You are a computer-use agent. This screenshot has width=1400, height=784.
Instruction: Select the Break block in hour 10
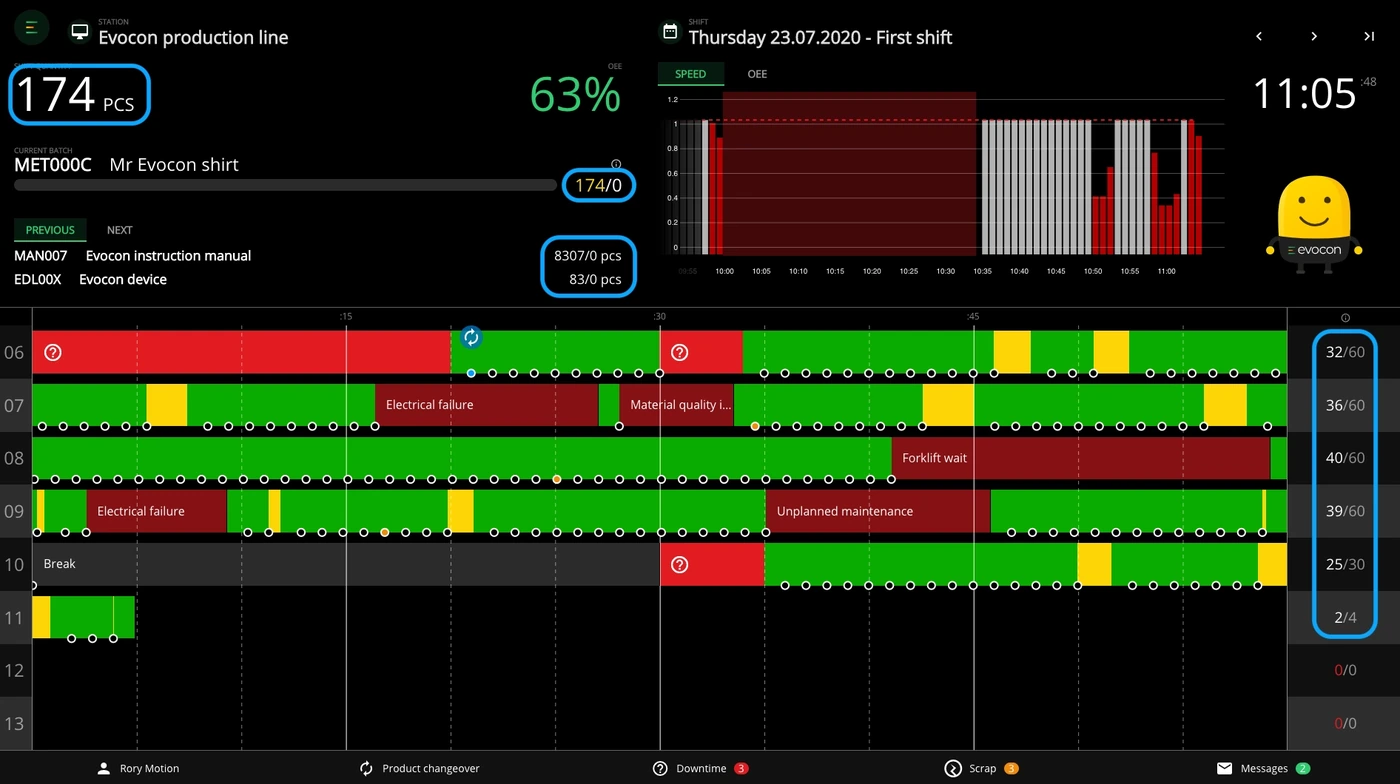click(346, 564)
